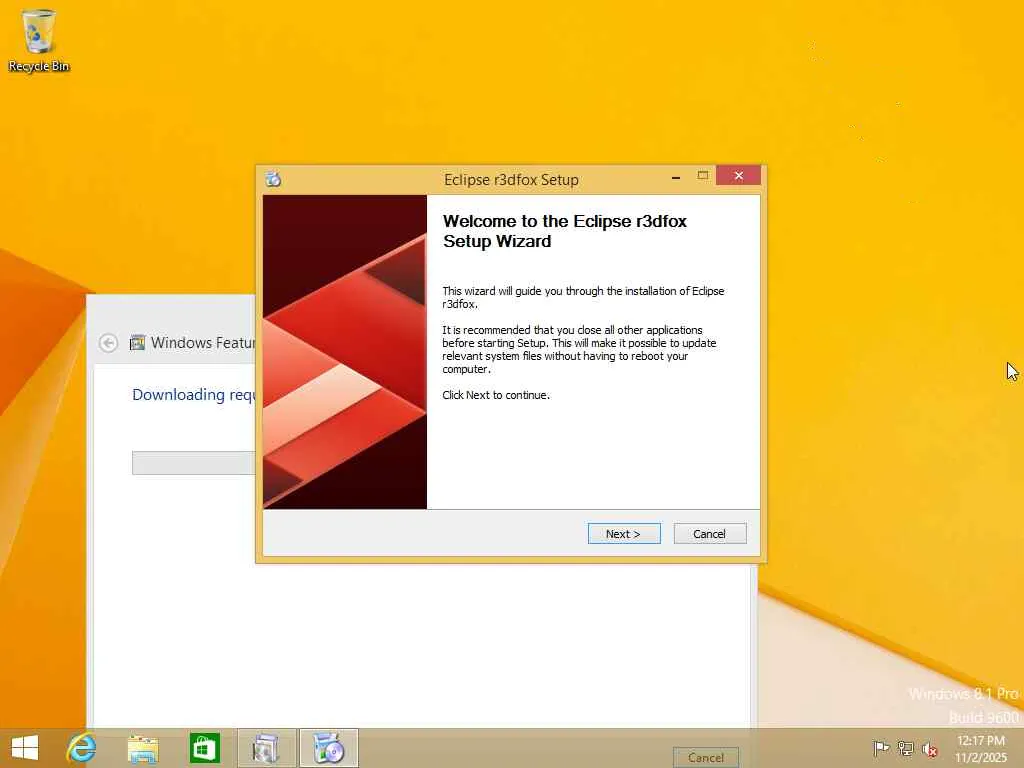The image size is (1024, 768).
Task: Switch to r3dfox Setup taskbar item
Action: pyautogui.click(x=329, y=748)
